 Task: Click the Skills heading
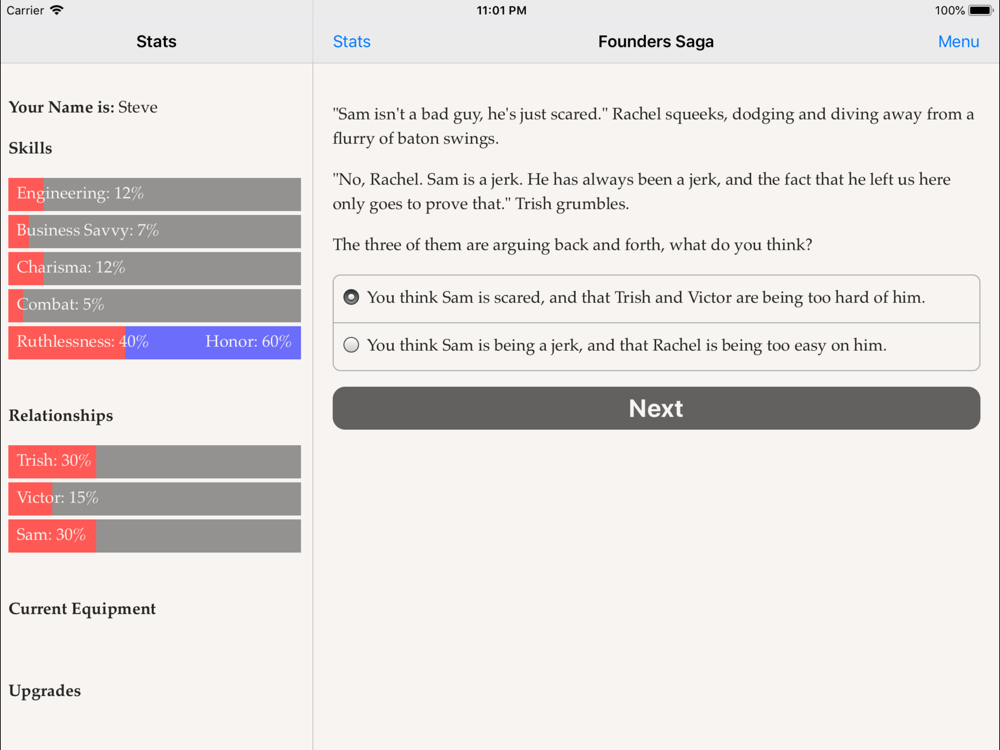(31, 148)
